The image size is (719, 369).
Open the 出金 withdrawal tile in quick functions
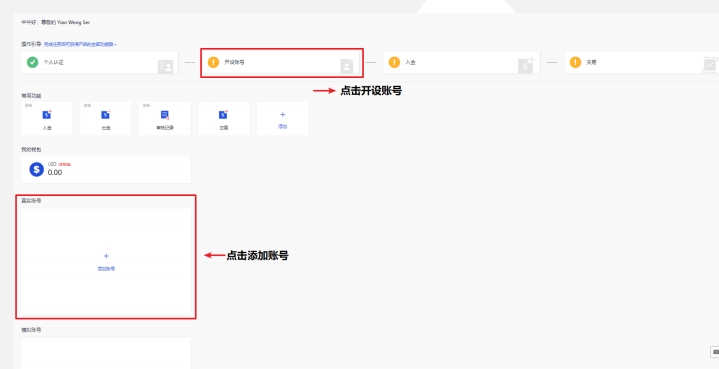point(105,119)
